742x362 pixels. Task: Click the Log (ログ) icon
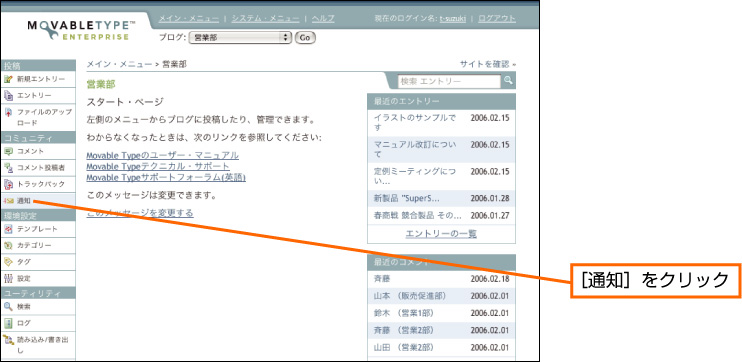(8, 323)
